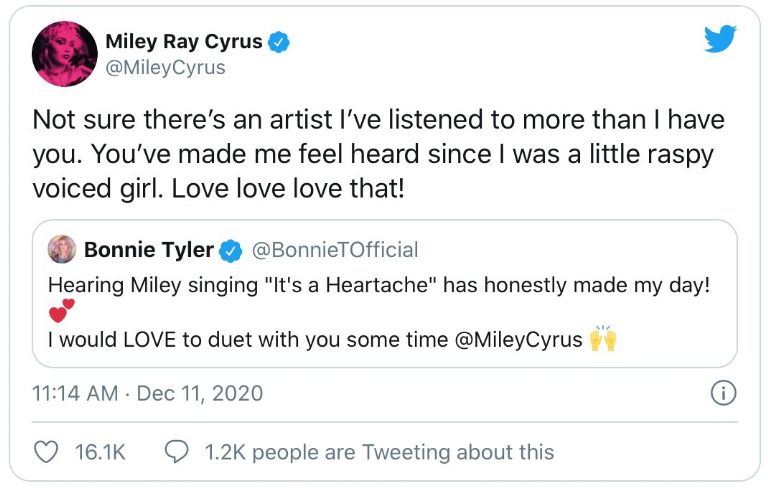Open Miley Cyrus's profile picture
The height and width of the screenshot is (488, 768).
pyautogui.click(x=64, y=54)
